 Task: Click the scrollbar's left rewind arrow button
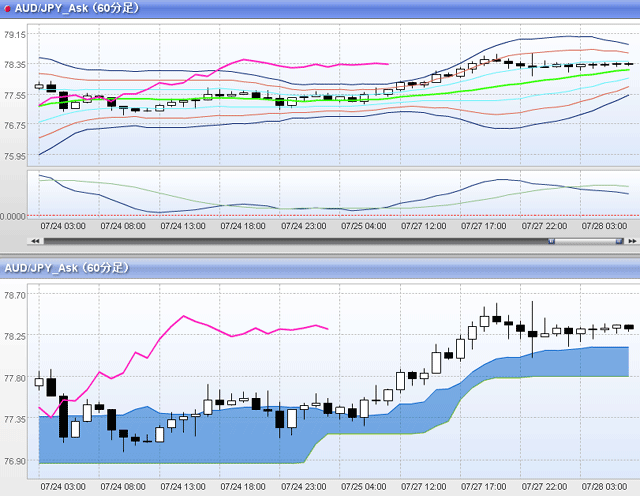[35, 241]
